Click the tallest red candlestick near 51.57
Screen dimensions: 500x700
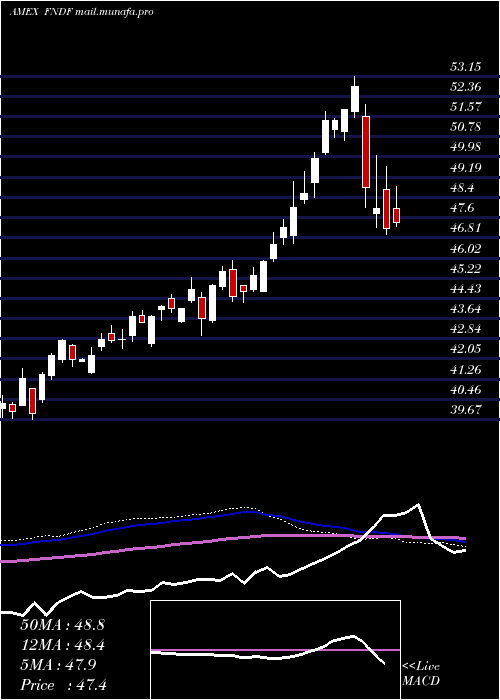[366, 152]
